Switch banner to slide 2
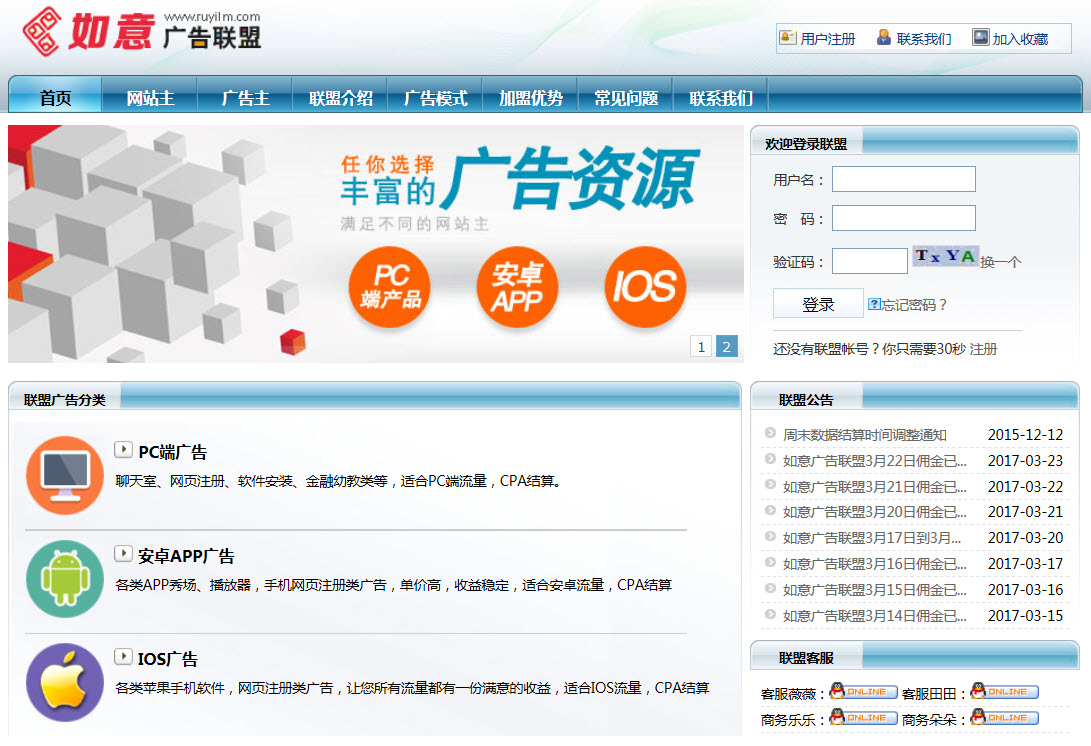This screenshot has width=1091, height=746. tap(727, 347)
